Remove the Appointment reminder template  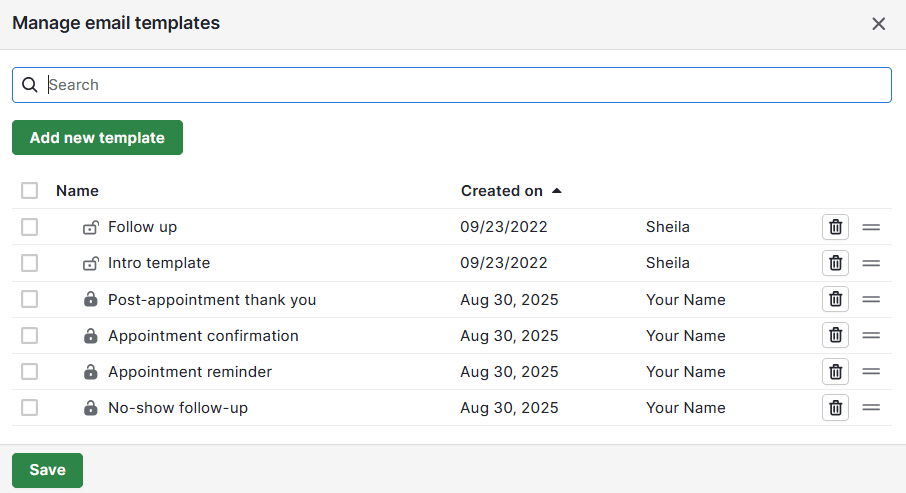pos(836,372)
